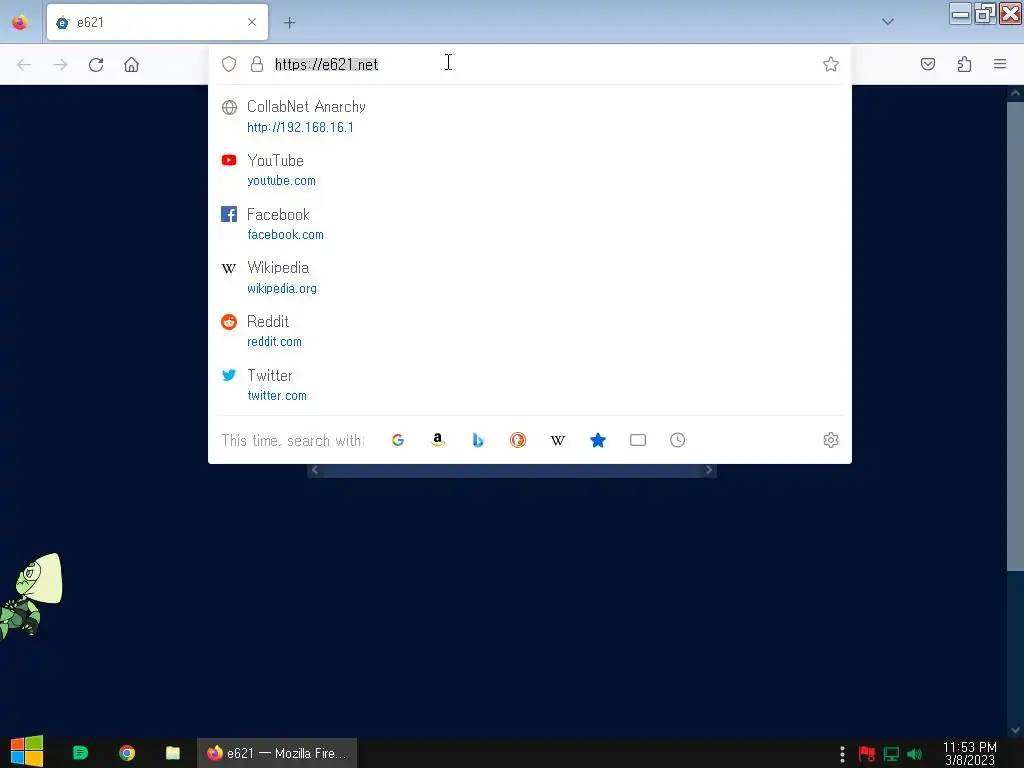Image resolution: width=1024 pixels, height=768 pixels.
Task: Open the Extensions puzzle icon
Action: 964,64
